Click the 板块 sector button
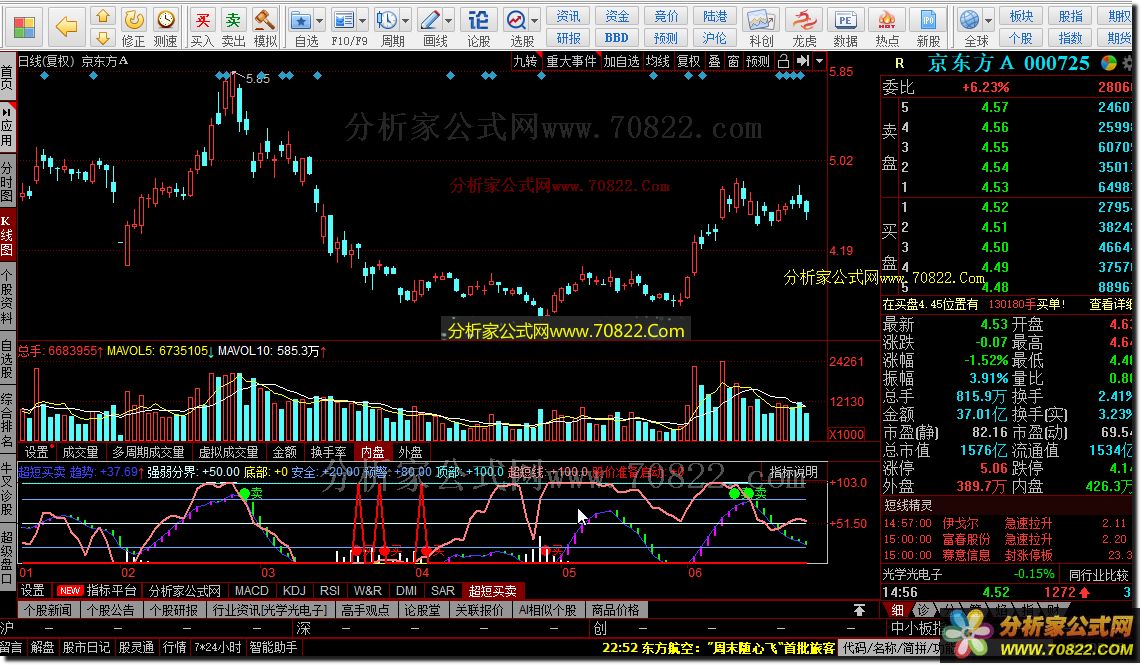 tap(1021, 16)
